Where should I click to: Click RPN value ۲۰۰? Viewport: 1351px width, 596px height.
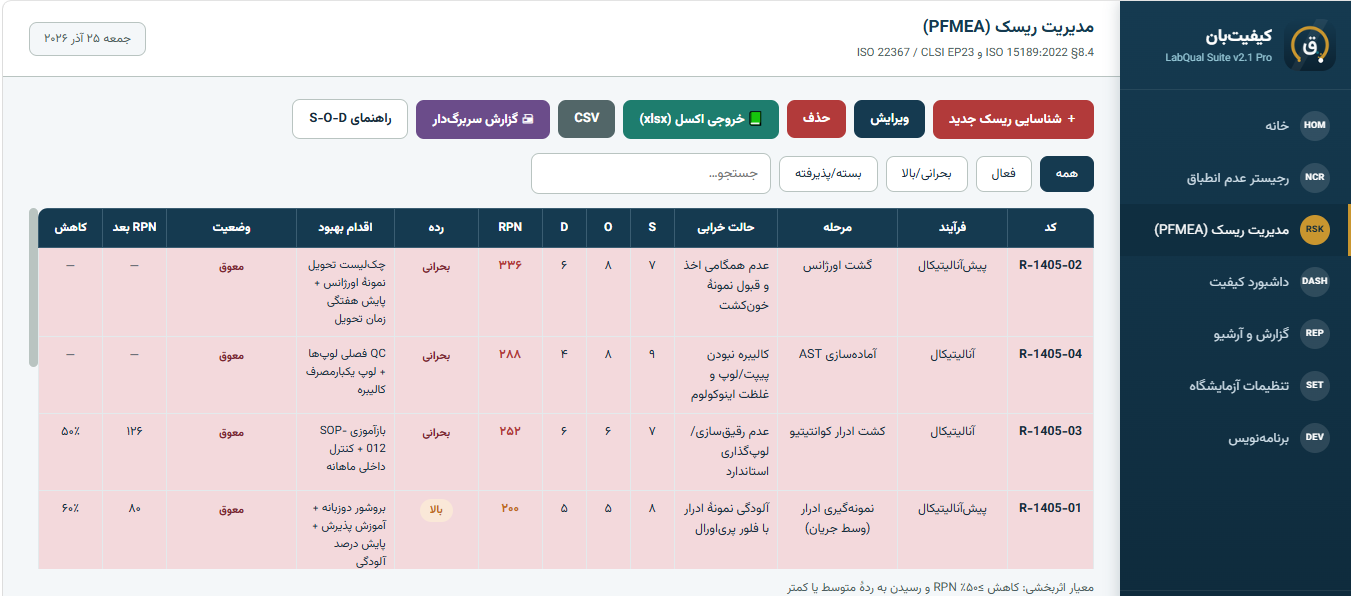(x=510, y=509)
